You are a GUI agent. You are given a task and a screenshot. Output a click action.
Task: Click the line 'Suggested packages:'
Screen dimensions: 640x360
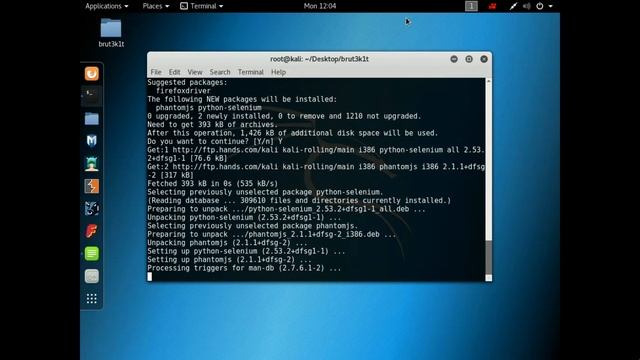(187, 82)
